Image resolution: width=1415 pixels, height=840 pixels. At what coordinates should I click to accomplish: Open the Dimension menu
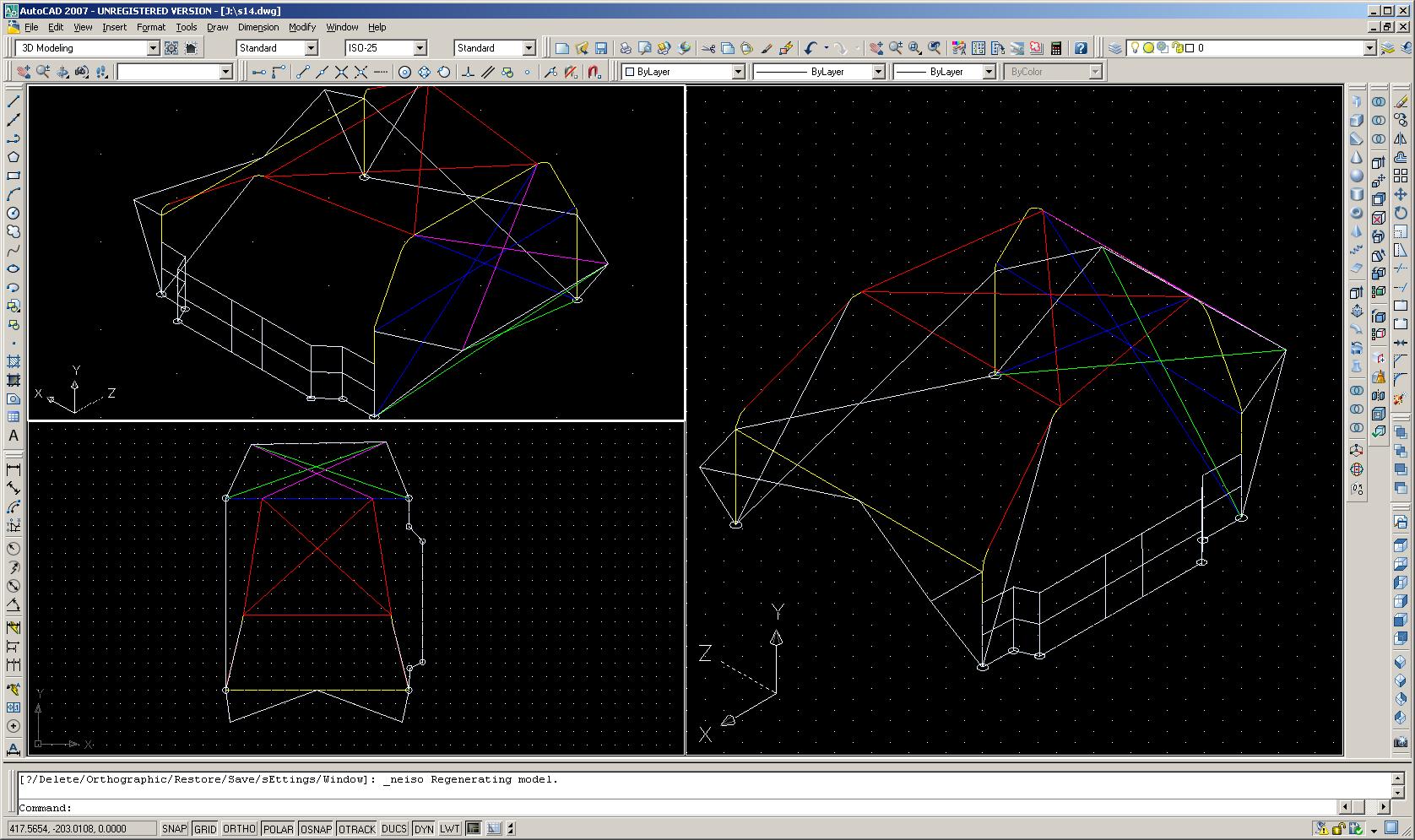(x=258, y=27)
